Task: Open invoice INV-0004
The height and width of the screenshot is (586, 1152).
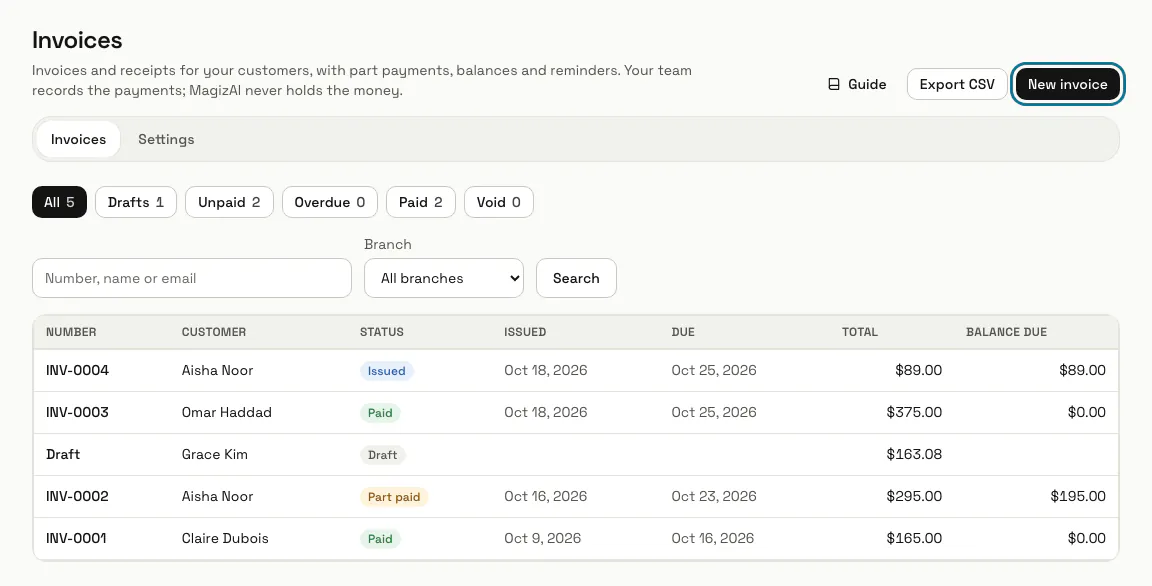Action: click(x=77, y=370)
